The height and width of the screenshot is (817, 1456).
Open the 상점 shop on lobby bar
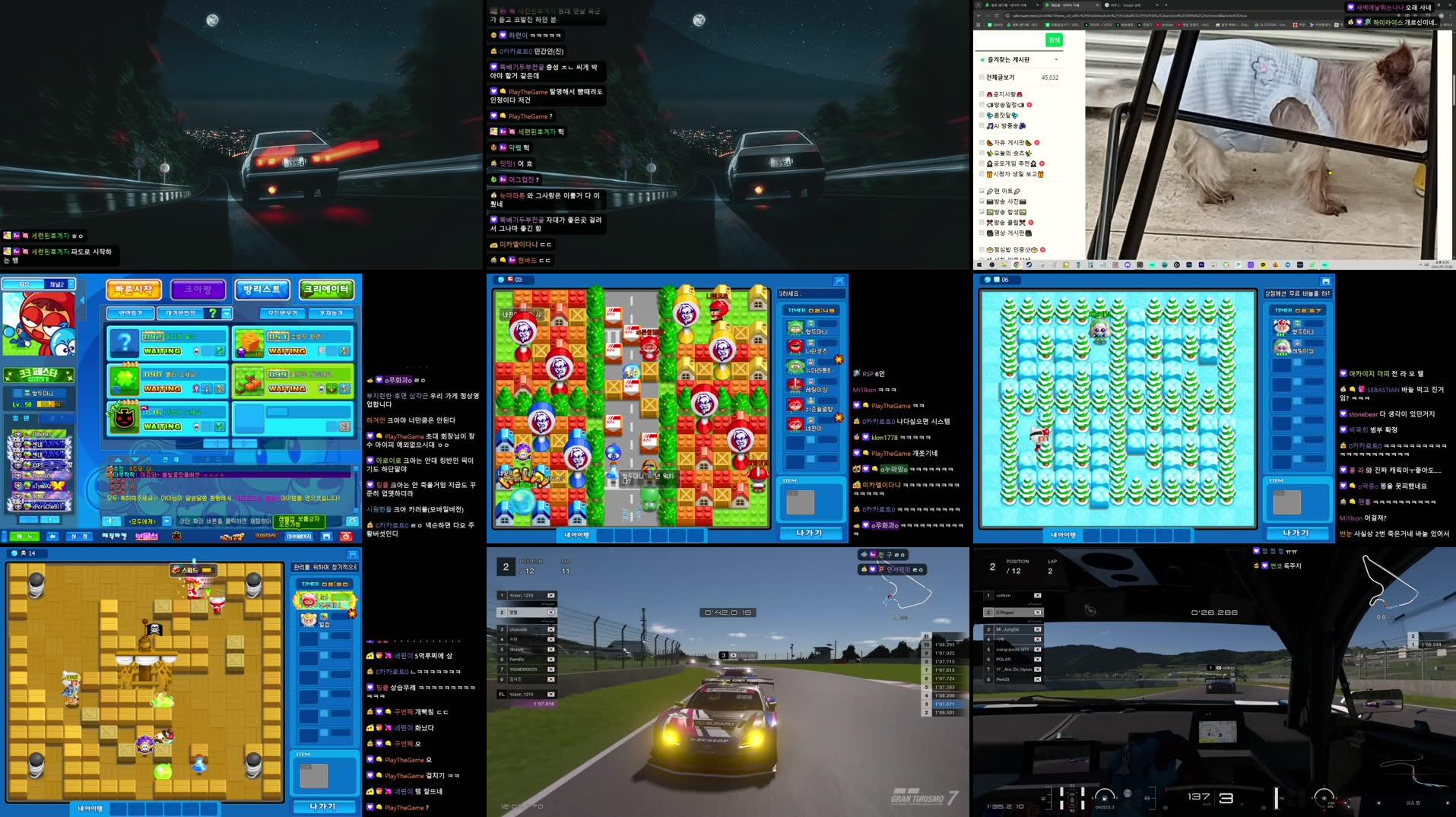tap(78, 537)
